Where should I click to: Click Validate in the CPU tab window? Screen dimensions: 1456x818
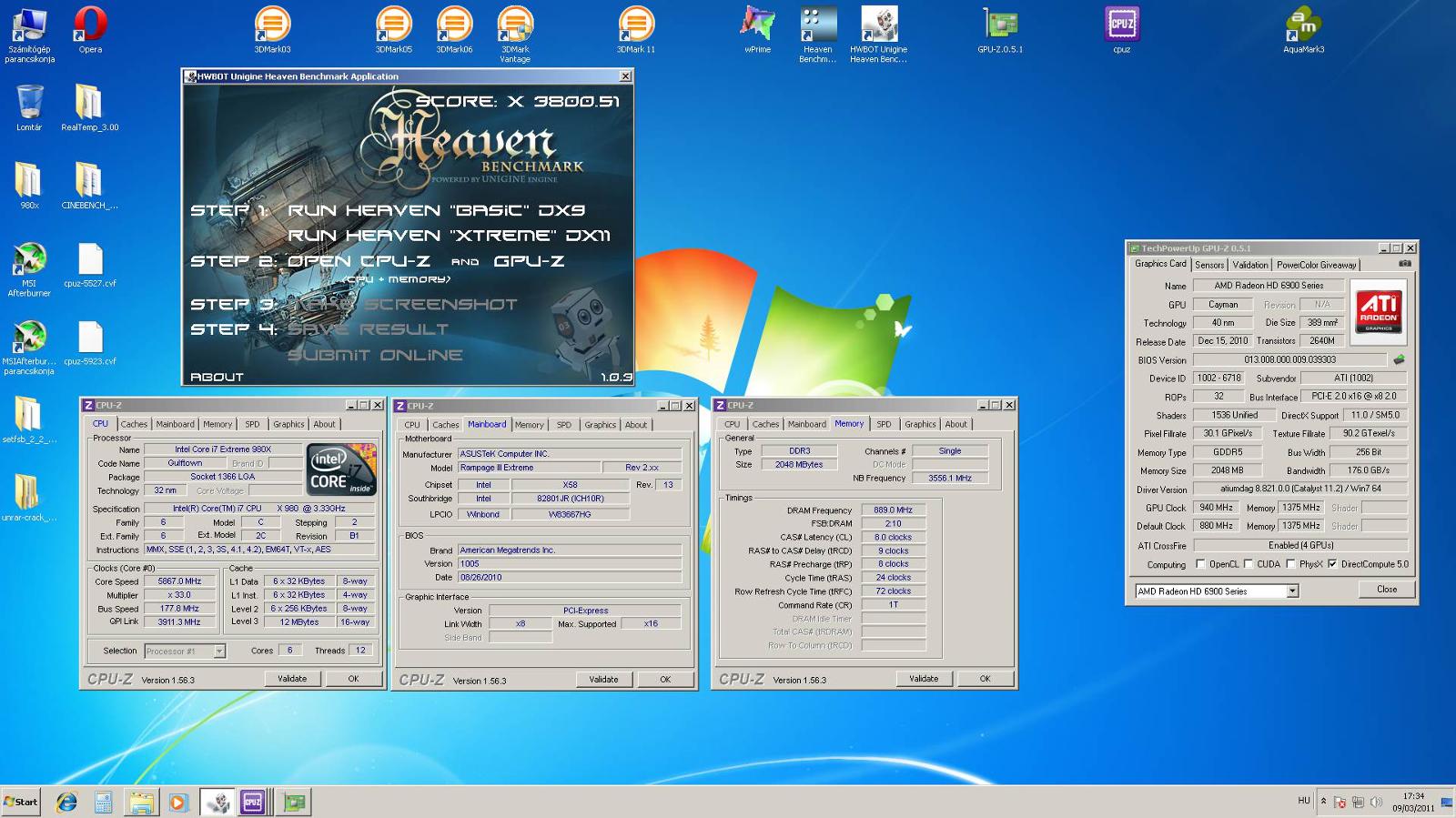292,679
